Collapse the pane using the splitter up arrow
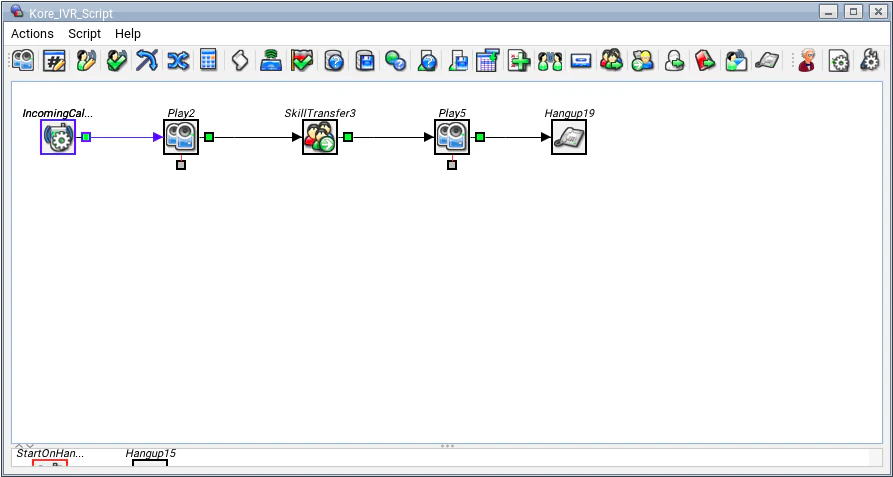This screenshot has height=477, width=893. pyautogui.click(x=19, y=446)
